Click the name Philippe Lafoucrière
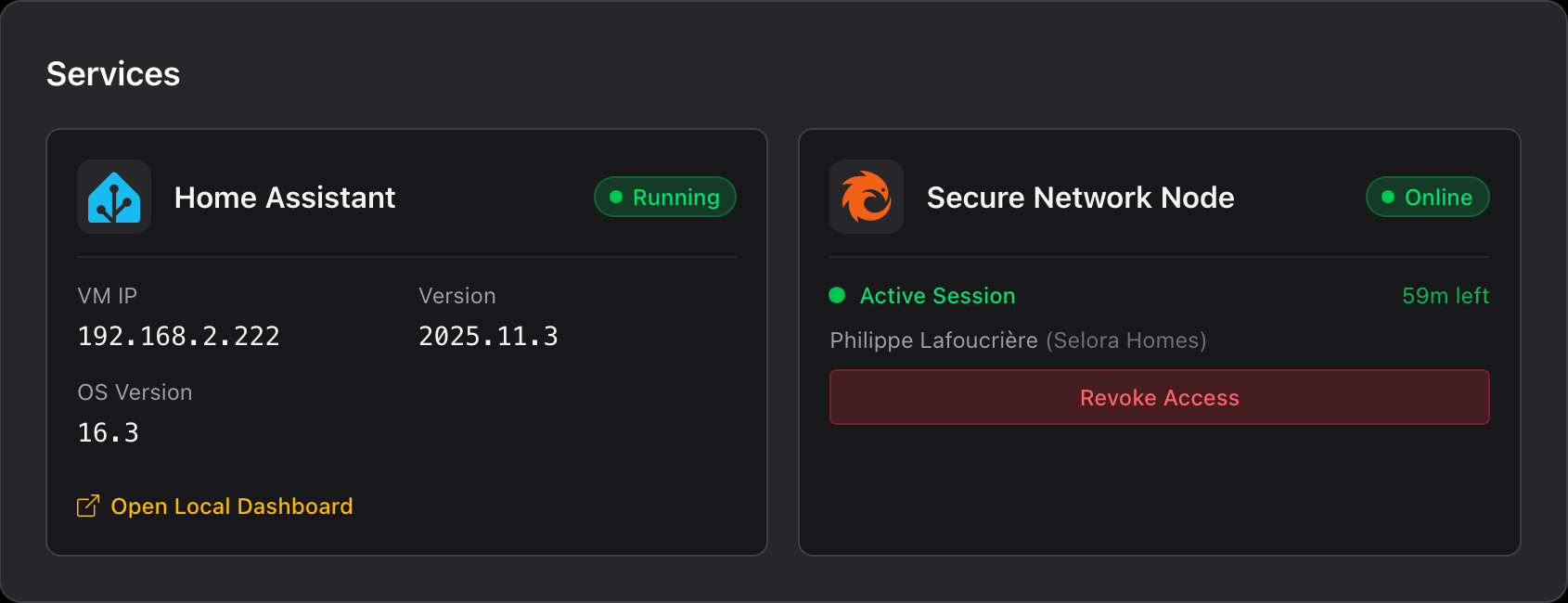1568x603 pixels. tap(933, 340)
